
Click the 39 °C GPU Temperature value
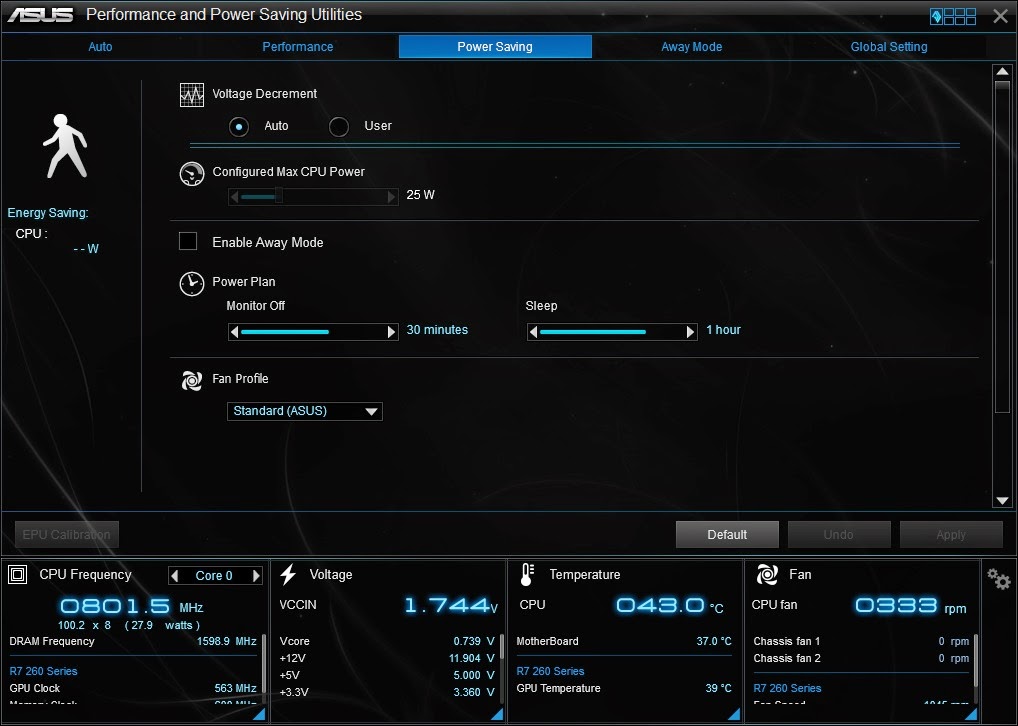[719, 688]
